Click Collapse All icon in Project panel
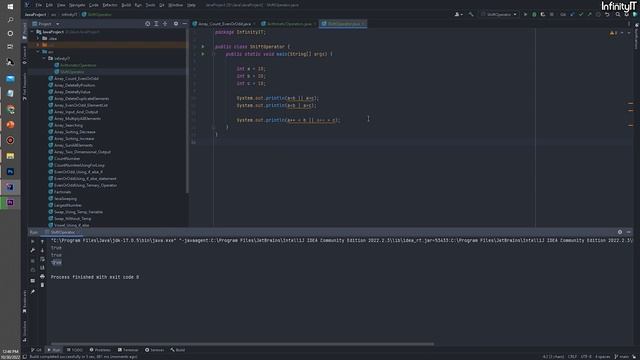The image size is (640, 360). (x=165, y=24)
